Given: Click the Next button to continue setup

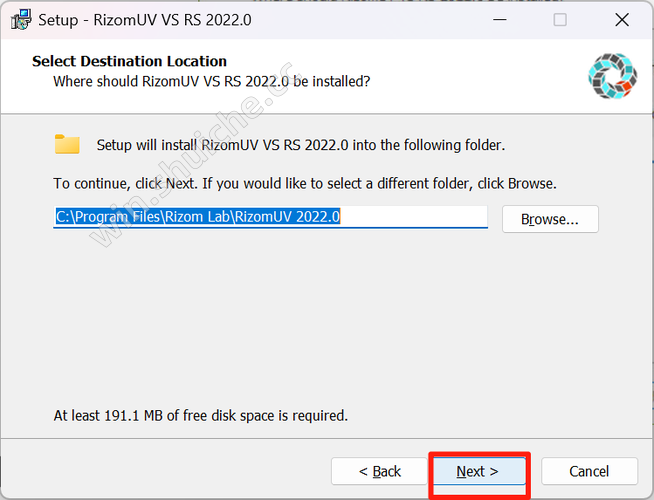Looking at the screenshot, I should point(479,471).
